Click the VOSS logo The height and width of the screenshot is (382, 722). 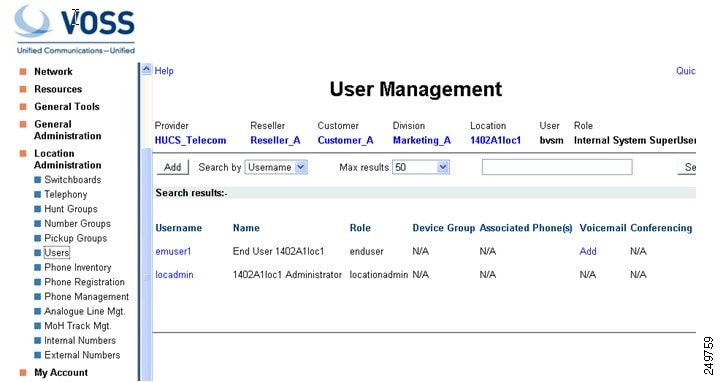point(75,29)
